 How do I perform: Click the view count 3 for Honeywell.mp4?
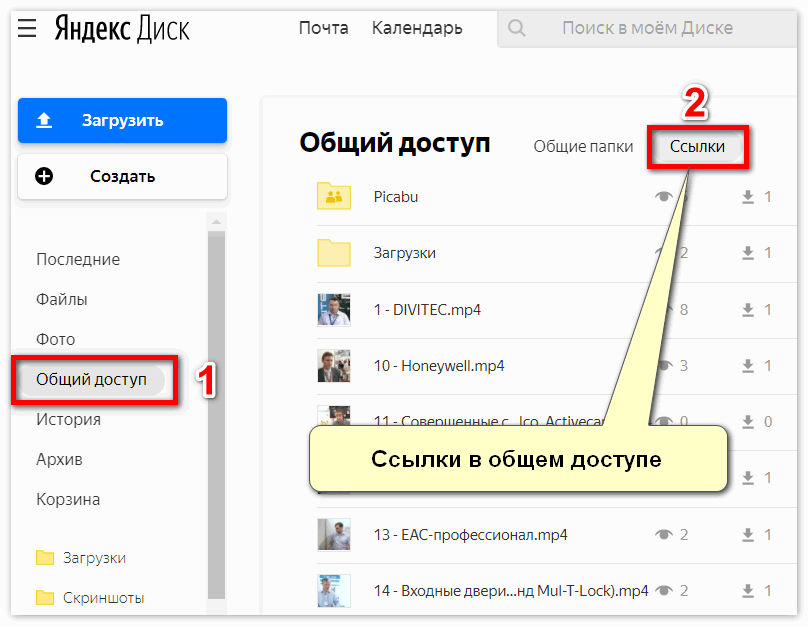684,366
